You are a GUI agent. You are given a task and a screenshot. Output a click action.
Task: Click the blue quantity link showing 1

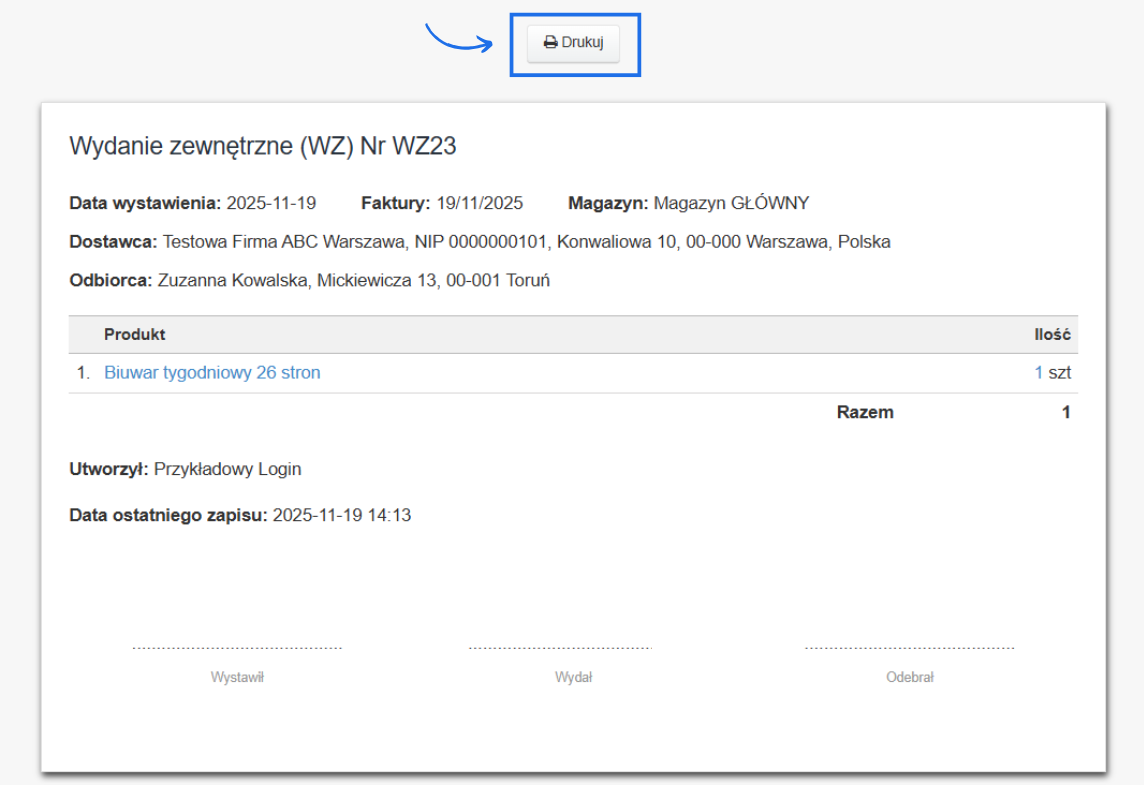(1040, 372)
